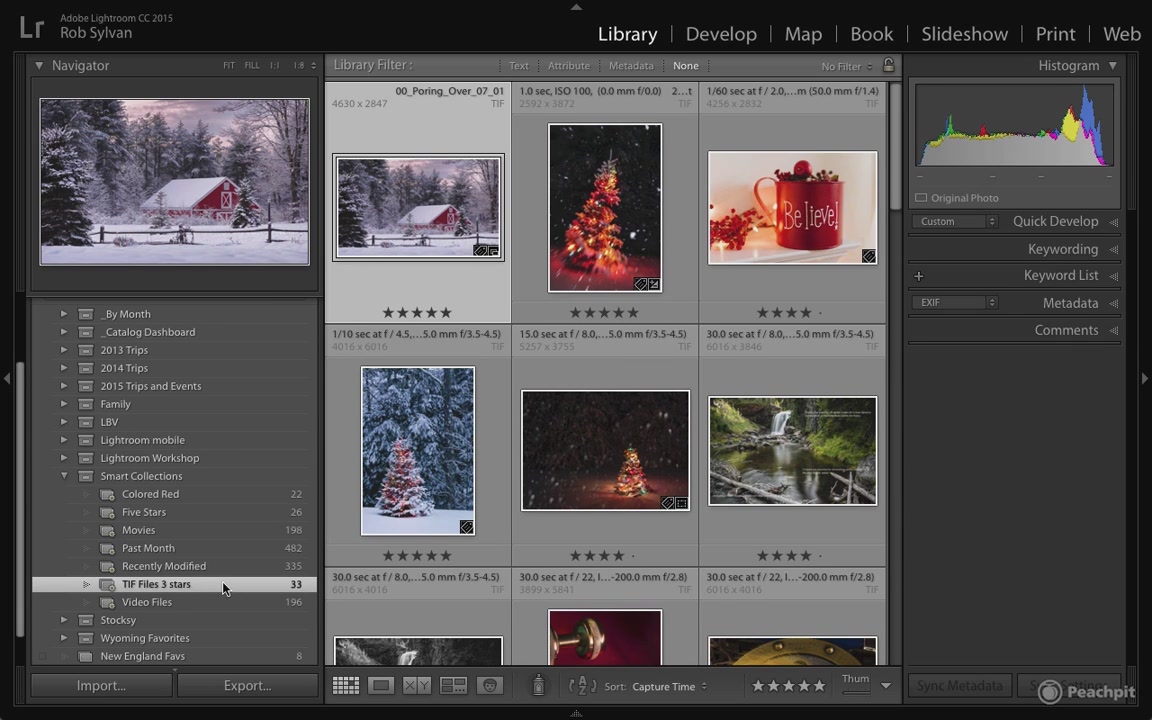Viewport: 1152px width, 720px height.
Task: Add keyword with the plus icon
Action: click(x=918, y=276)
